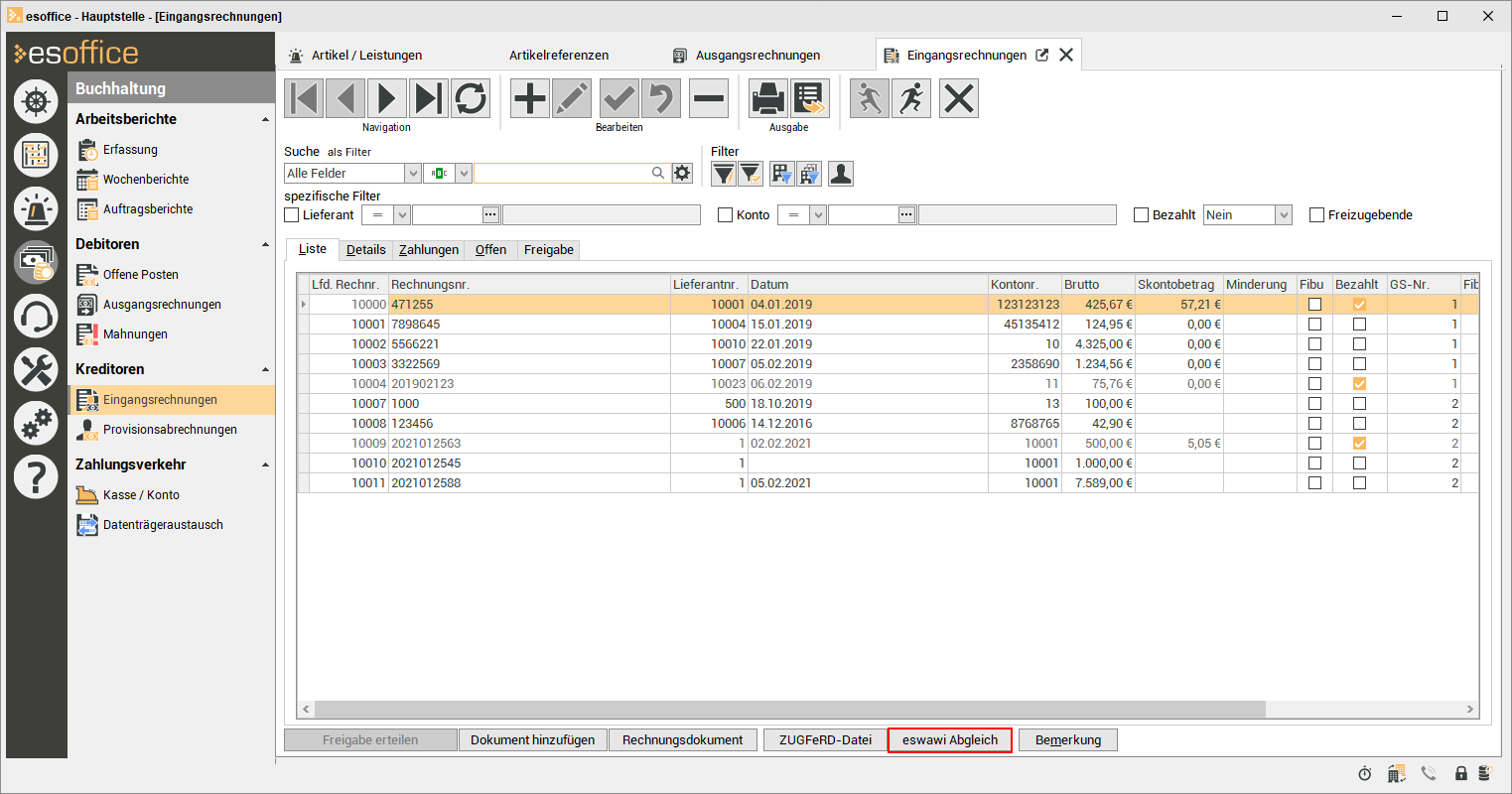Undo changes with curved arrow icon
1512x794 pixels.
coord(661,98)
